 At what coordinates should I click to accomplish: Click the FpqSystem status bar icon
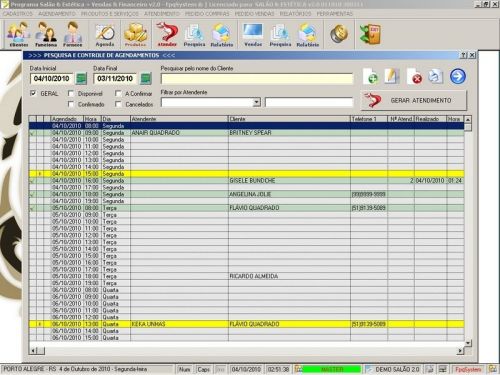pyautogui.click(x=468, y=369)
